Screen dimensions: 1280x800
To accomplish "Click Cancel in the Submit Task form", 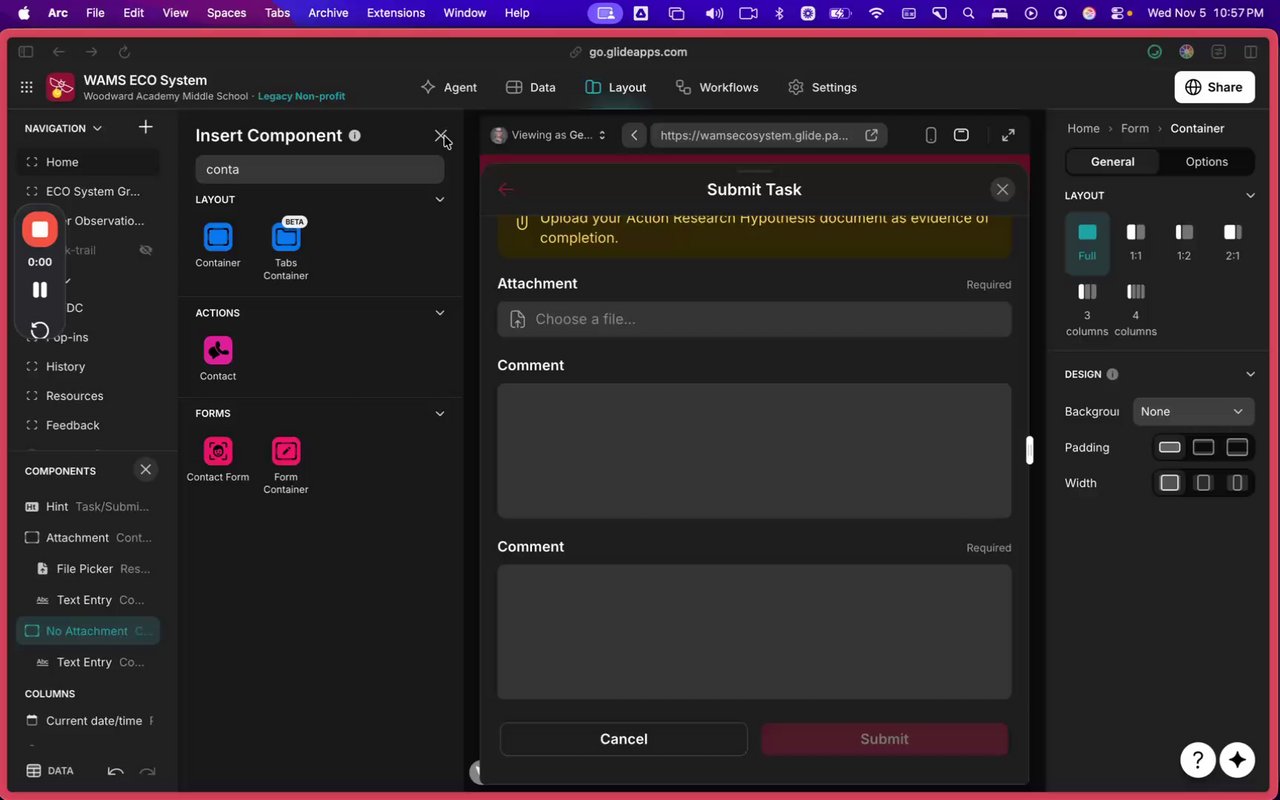I will 624,739.
